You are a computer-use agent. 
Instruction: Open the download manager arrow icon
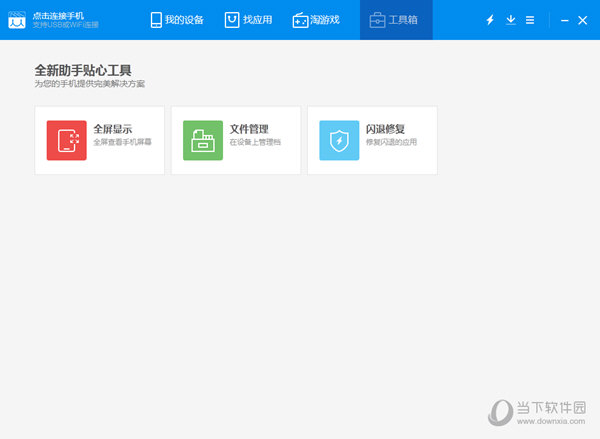pos(510,20)
